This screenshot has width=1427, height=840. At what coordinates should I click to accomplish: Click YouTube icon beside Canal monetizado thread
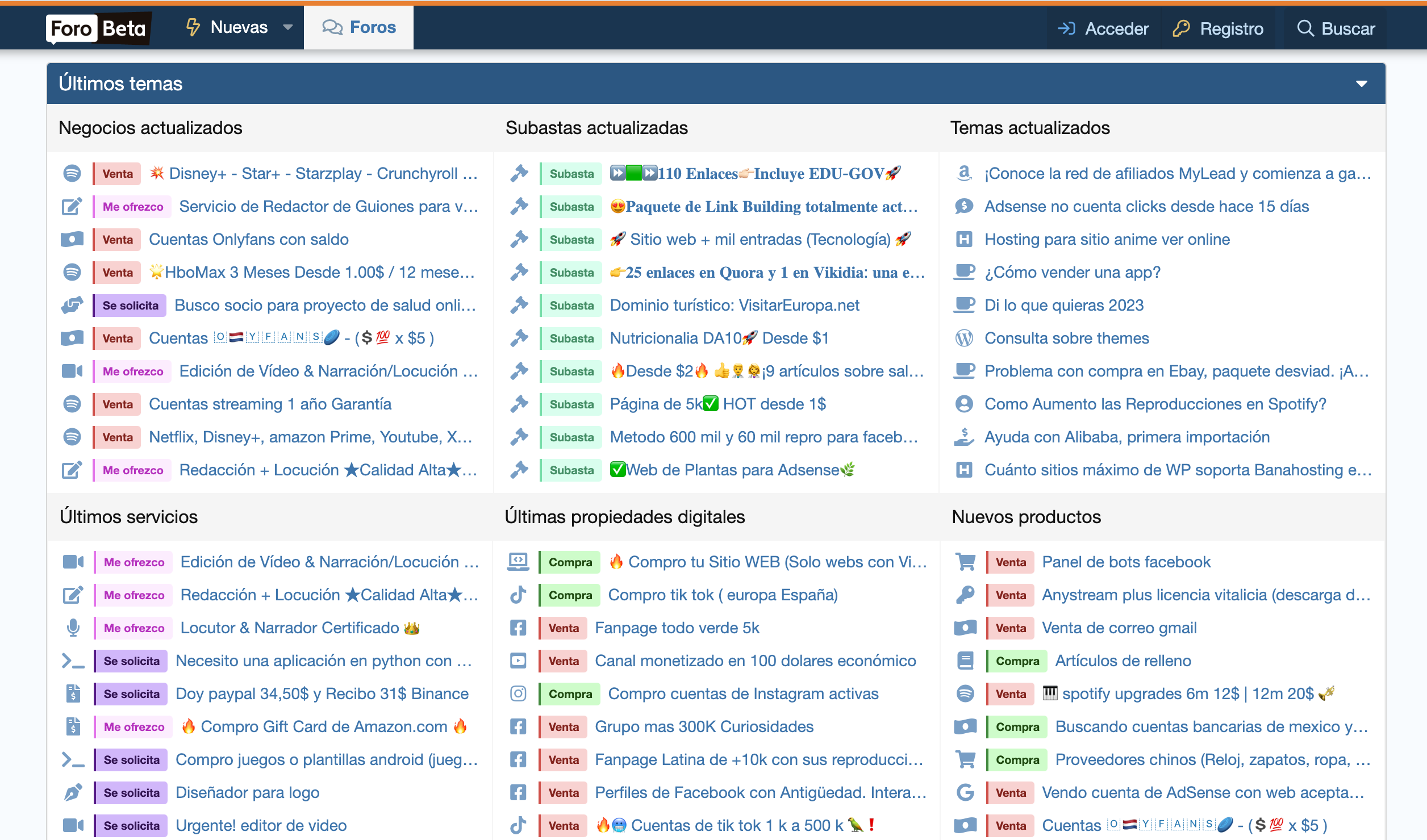pos(518,661)
